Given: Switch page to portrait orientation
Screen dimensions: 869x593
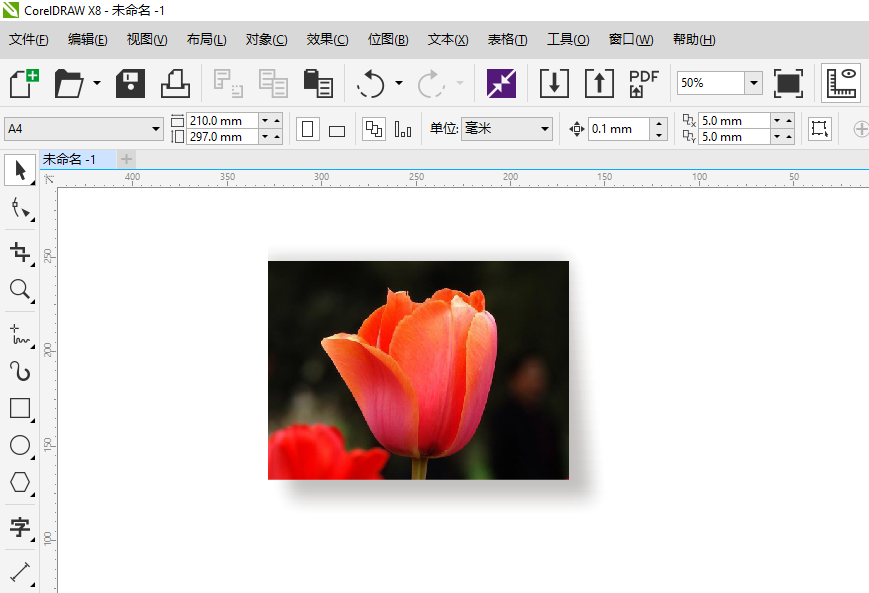Looking at the screenshot, I should pos(308,129).
